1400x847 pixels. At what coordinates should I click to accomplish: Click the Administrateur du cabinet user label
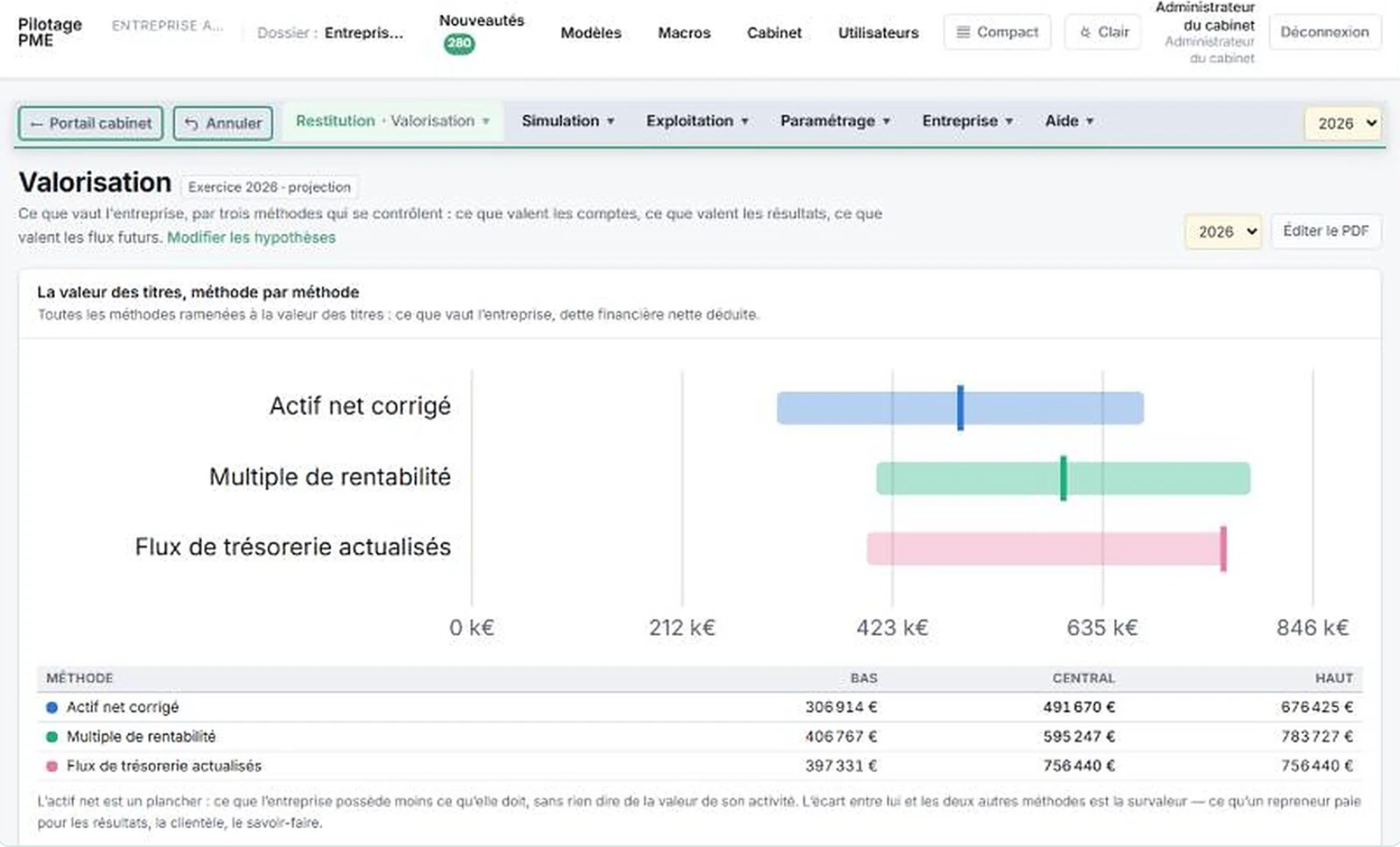[1205, 17]
